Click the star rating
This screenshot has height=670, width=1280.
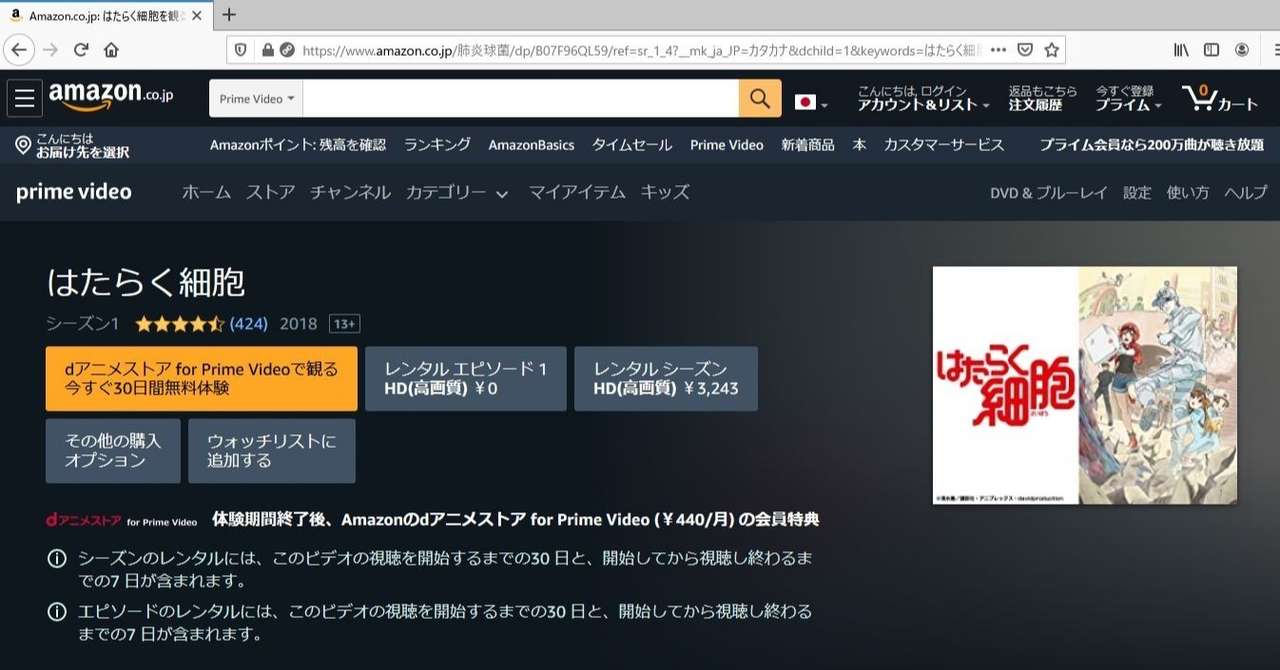pyautogui.click(x=180, y=324)
